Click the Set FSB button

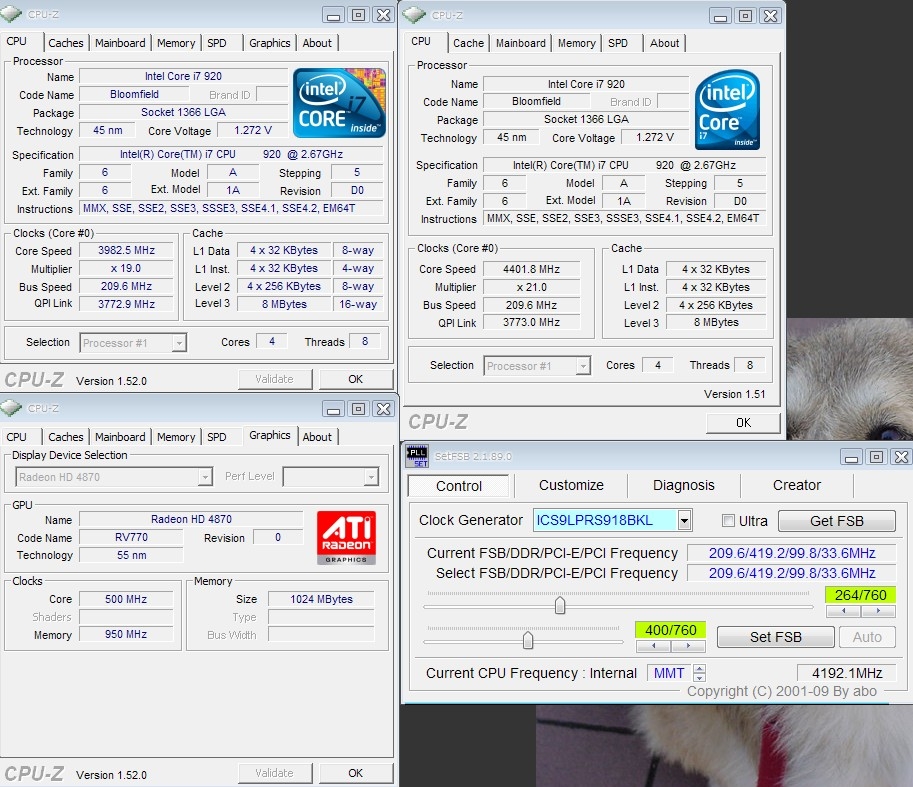point(775,637)
